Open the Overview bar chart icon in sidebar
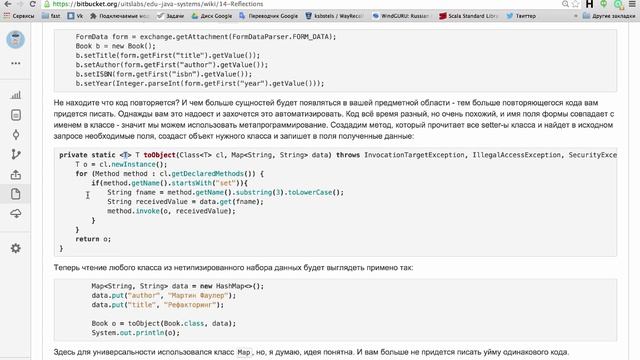 pyautogui.click(x=16, y=95)
